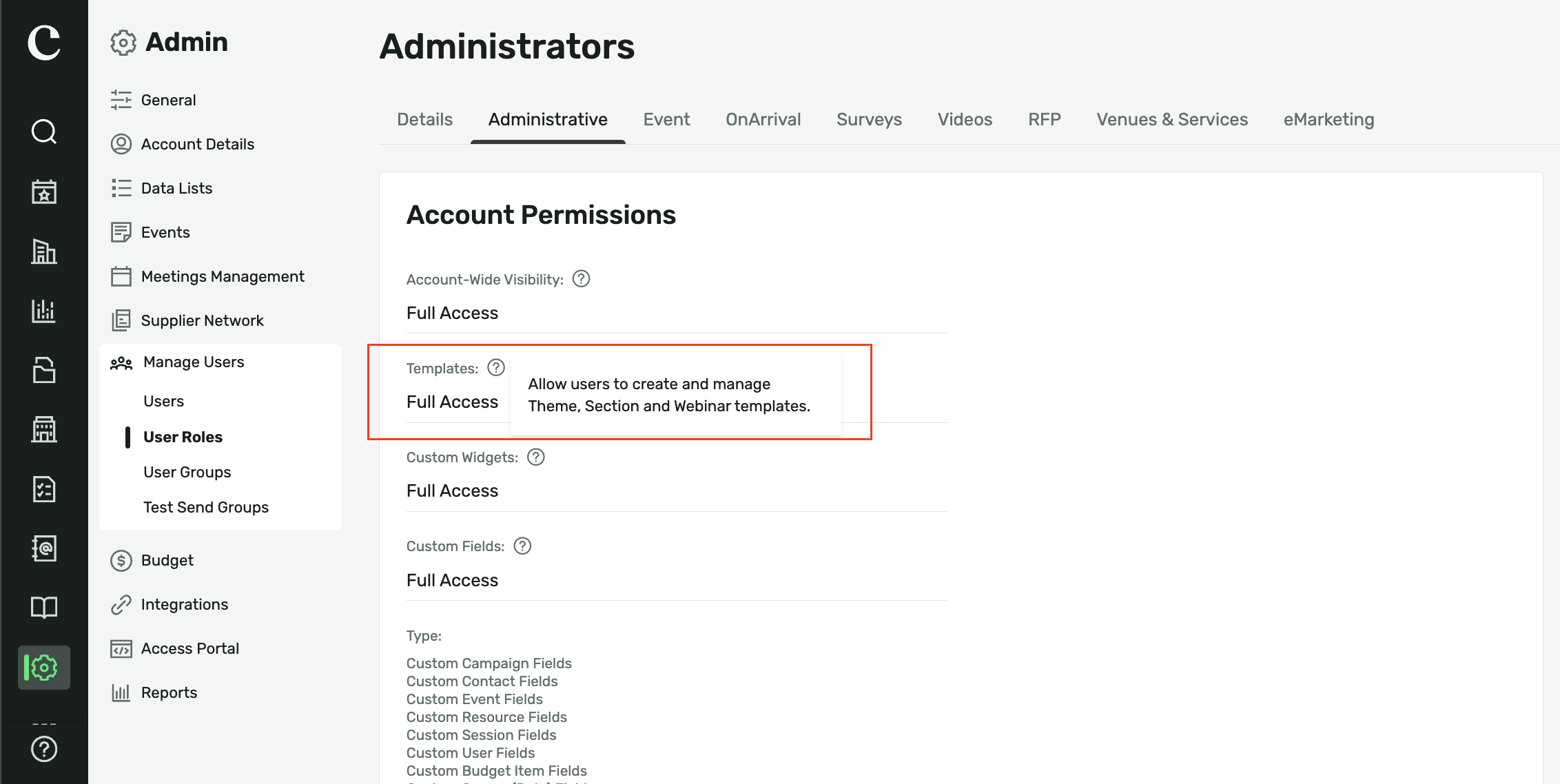
Task: Open the bar chart reports rail icon
Action: 44,311
